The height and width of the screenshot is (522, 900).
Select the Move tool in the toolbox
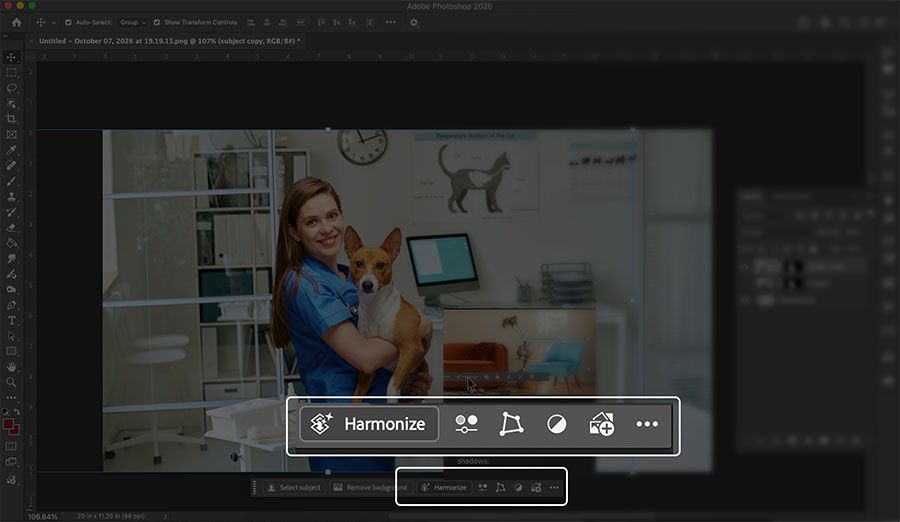click(x=11, y=57)
